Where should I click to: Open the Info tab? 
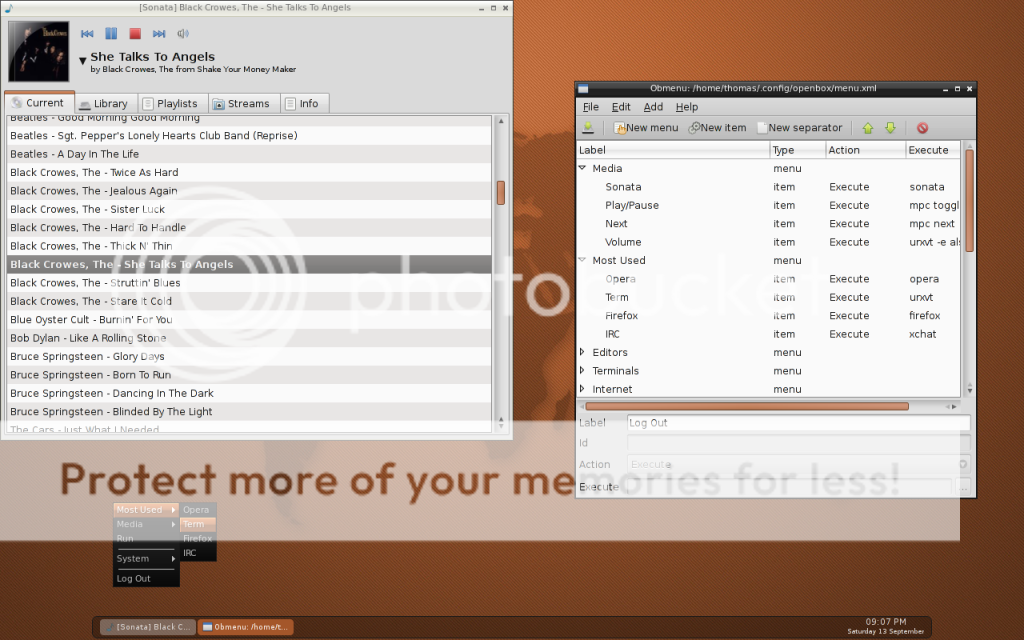tap(304, 103)
